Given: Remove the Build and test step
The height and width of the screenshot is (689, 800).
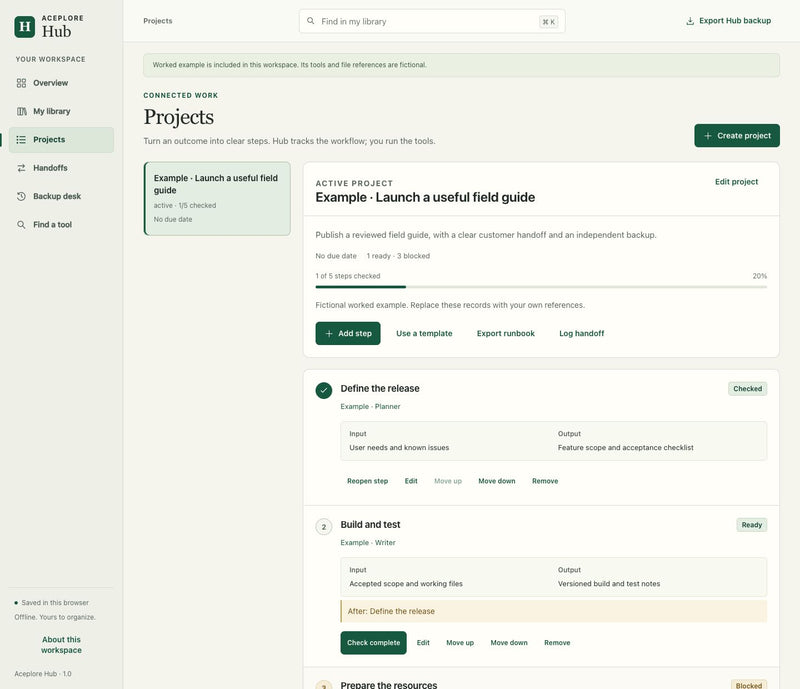Looking at the screenshot, I should tap(557, 643).
